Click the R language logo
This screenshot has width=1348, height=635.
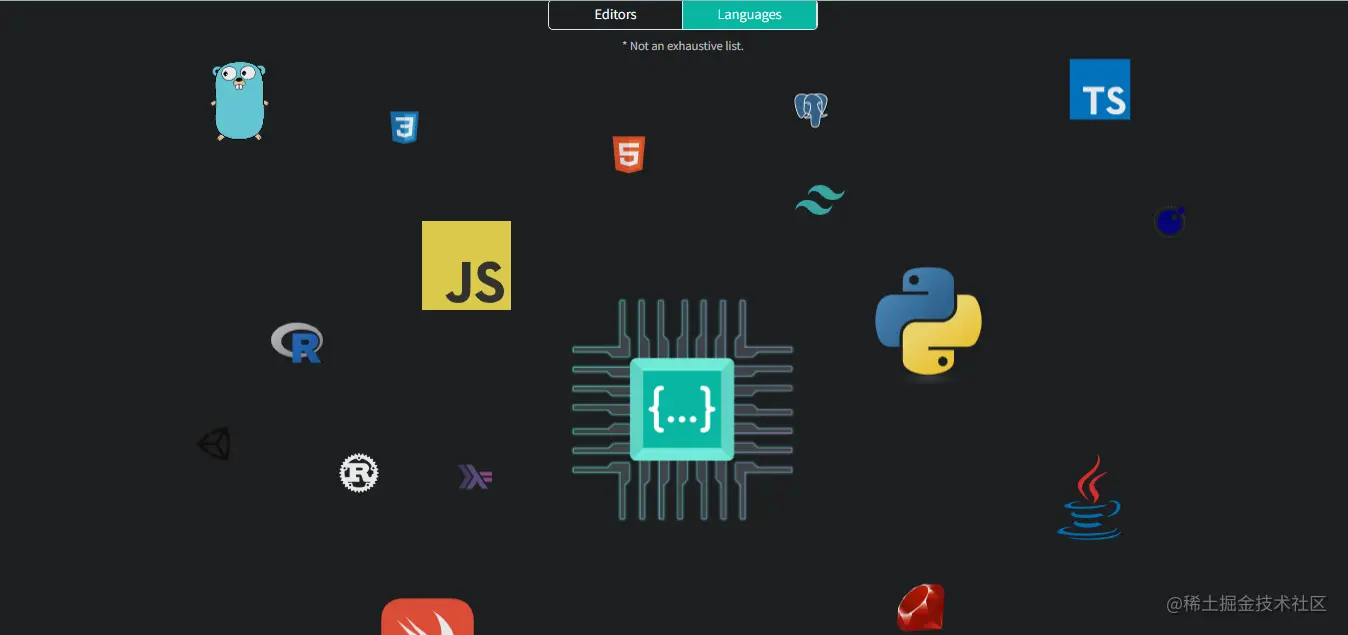tap(297, 342)
